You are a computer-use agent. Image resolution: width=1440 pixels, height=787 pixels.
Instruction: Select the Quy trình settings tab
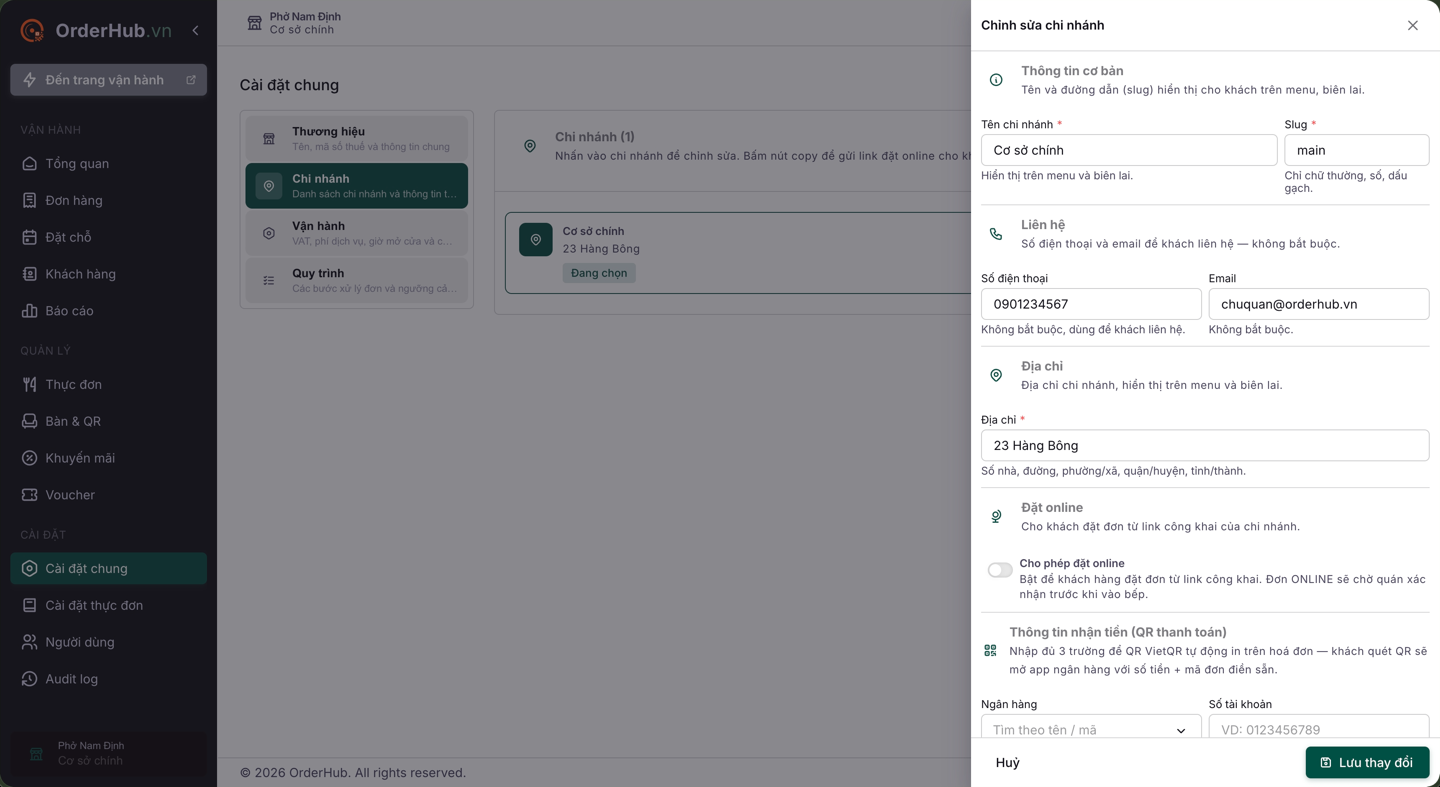[357, 280]
